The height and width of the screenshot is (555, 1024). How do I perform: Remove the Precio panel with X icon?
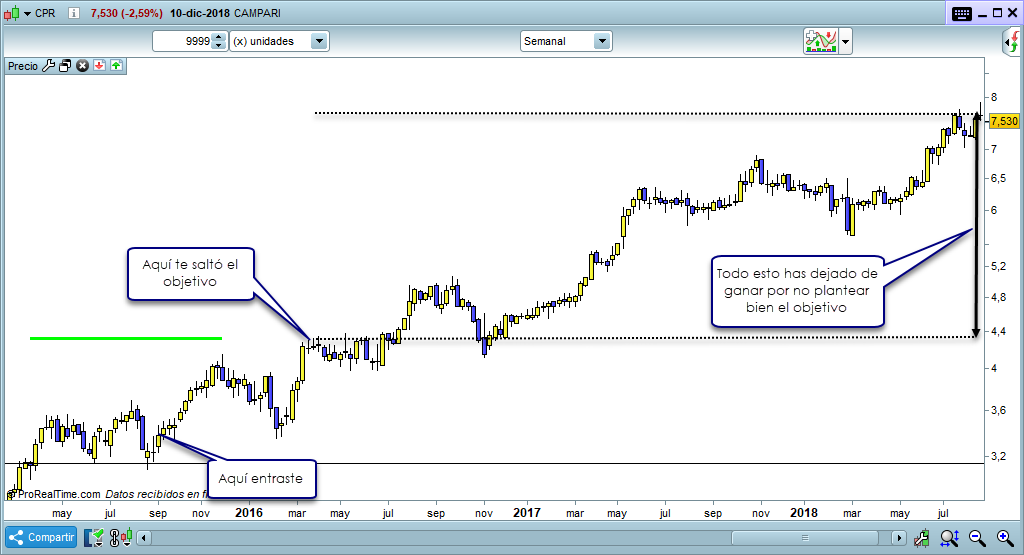[x=83, y=66]
